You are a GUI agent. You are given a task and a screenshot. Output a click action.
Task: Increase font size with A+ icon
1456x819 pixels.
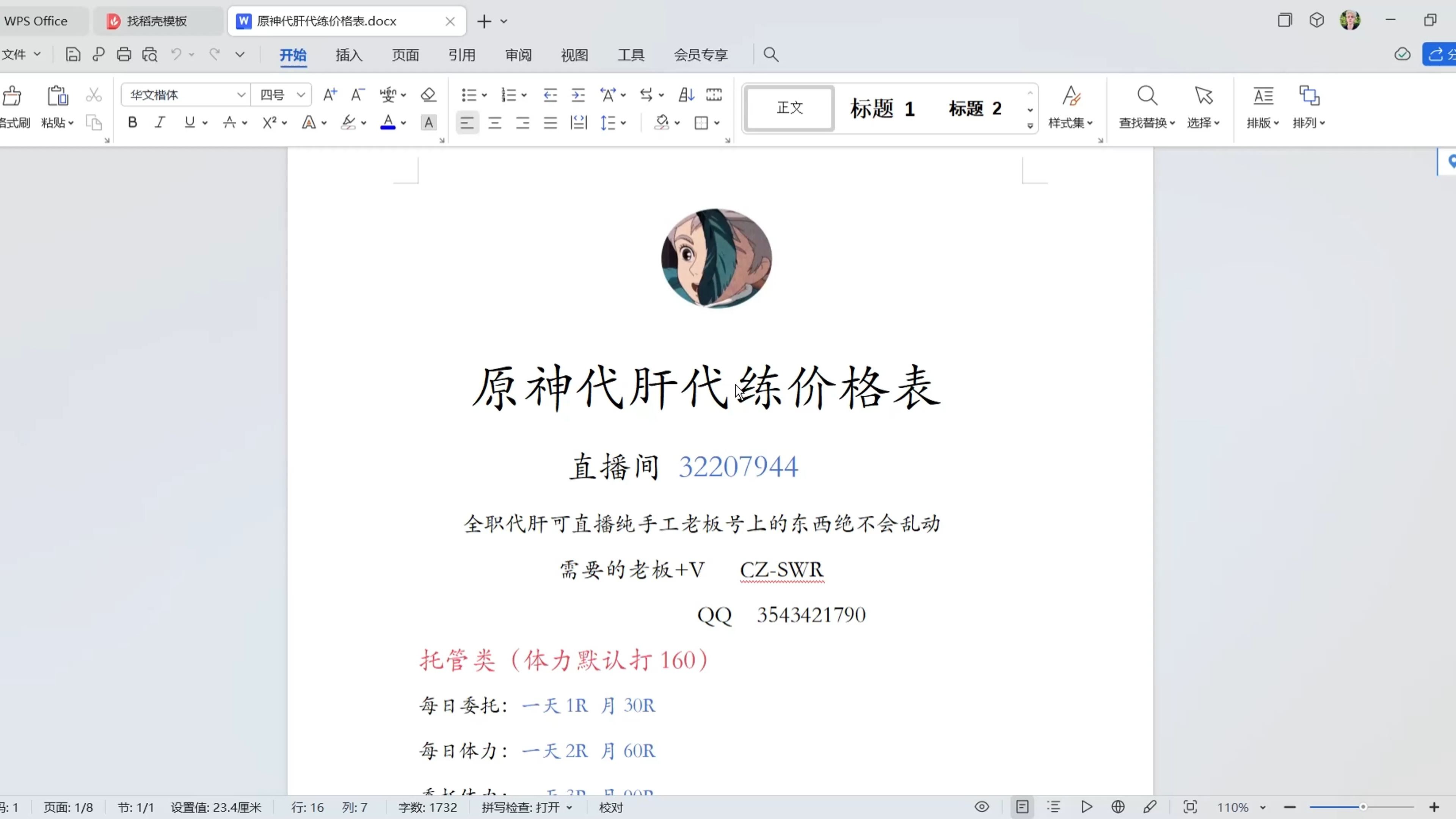point(330,94)
